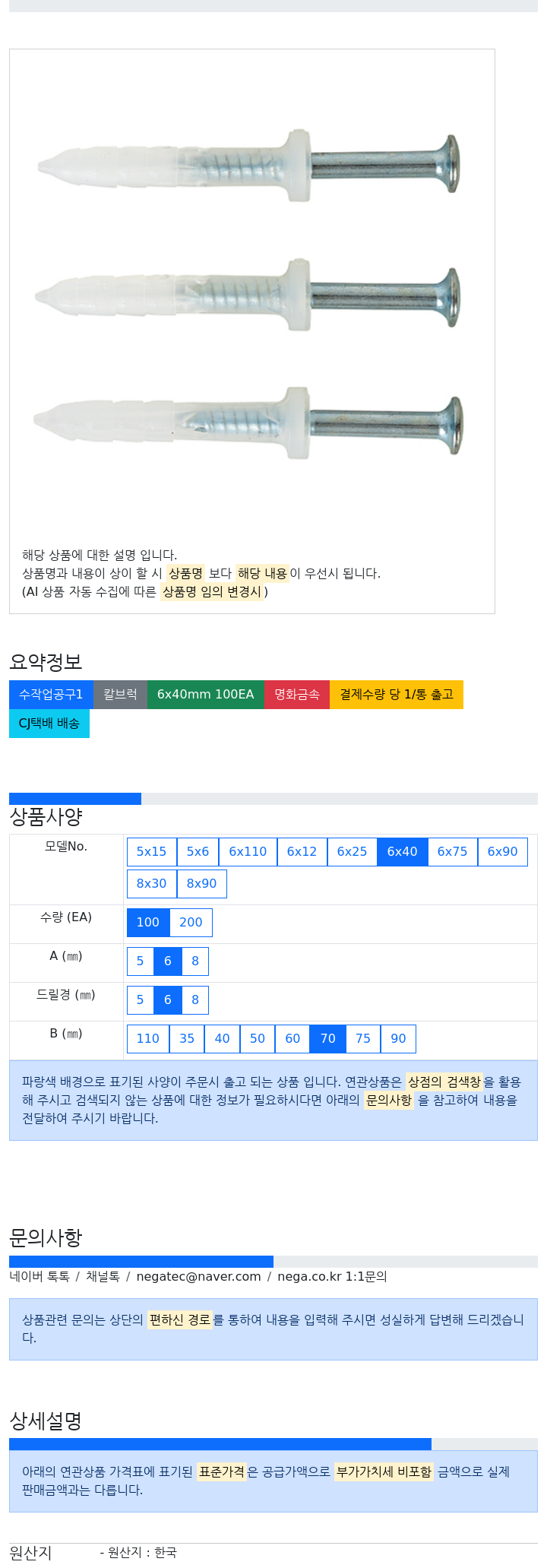The width and height of the screenshot is (547, 1568).
Task: Set quantity to 200 EA
Action: tap(191, 922)
